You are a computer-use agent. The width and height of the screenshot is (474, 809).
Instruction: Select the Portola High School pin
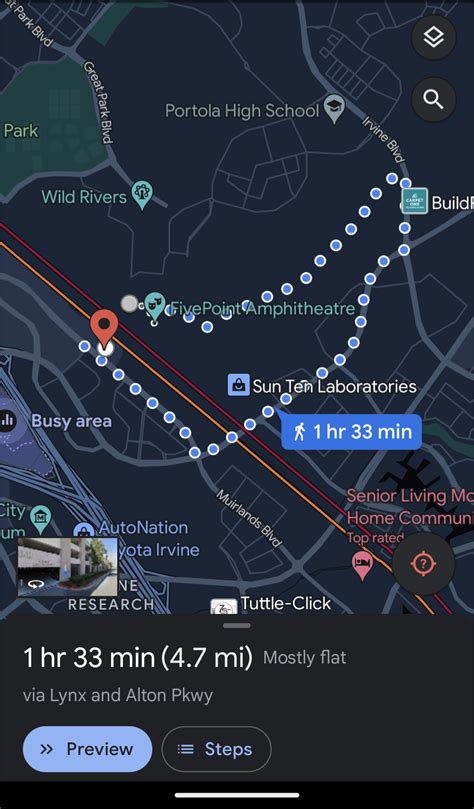(x=334, y=109)
